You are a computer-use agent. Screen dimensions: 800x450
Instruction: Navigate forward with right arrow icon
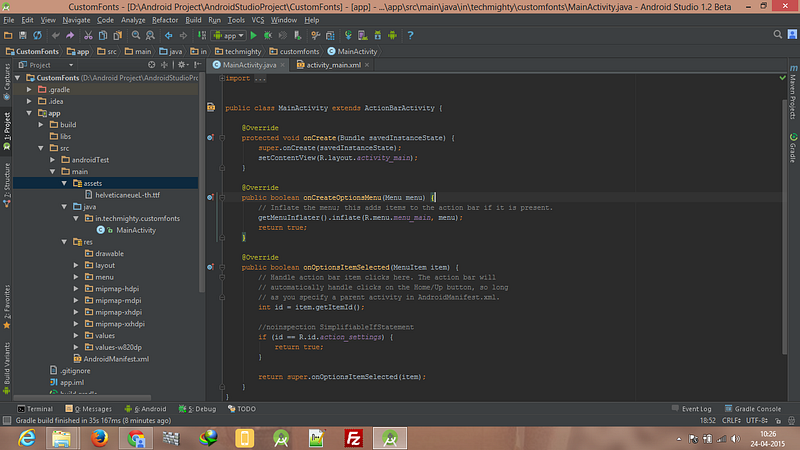point(183,35)
